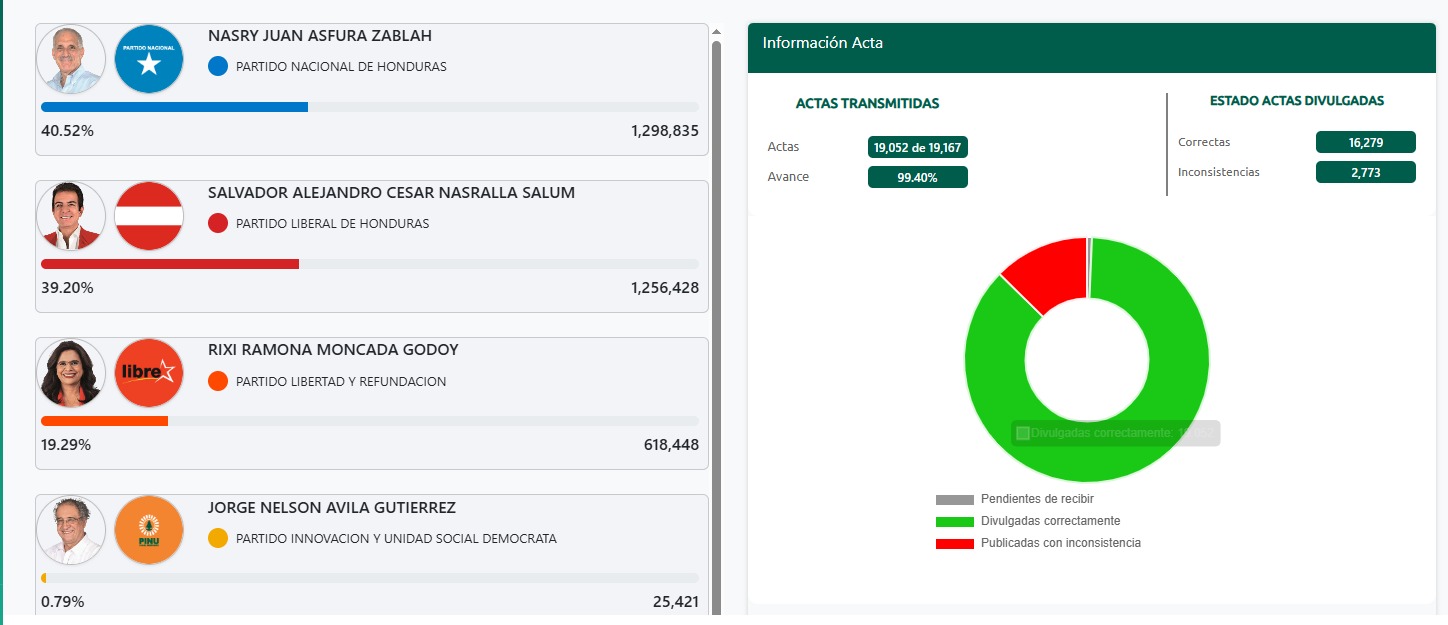
Task: Toggle Pendientes de recibir legend item
Action: [1021, 499]
